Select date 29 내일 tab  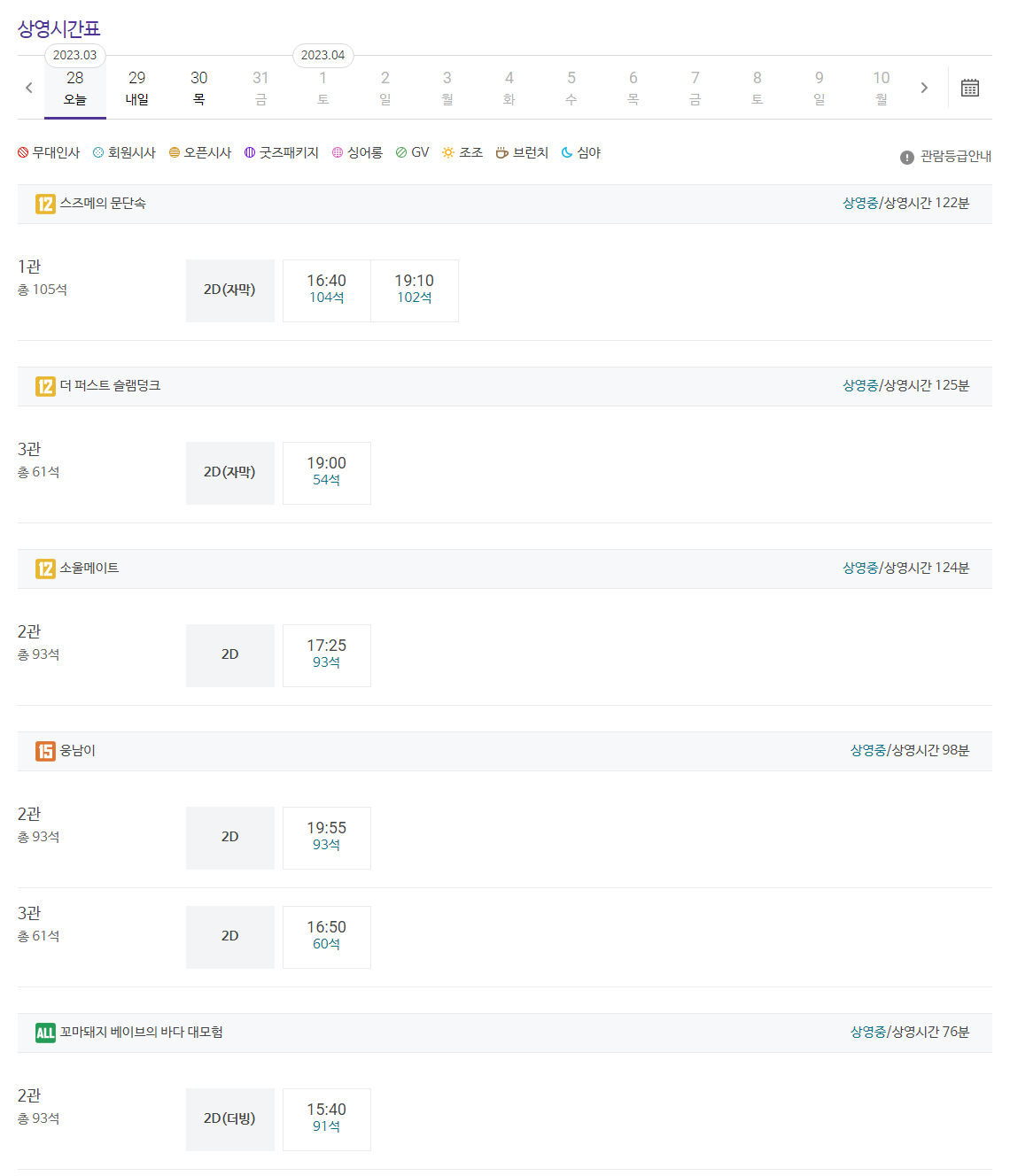click(x=137, y=88)
